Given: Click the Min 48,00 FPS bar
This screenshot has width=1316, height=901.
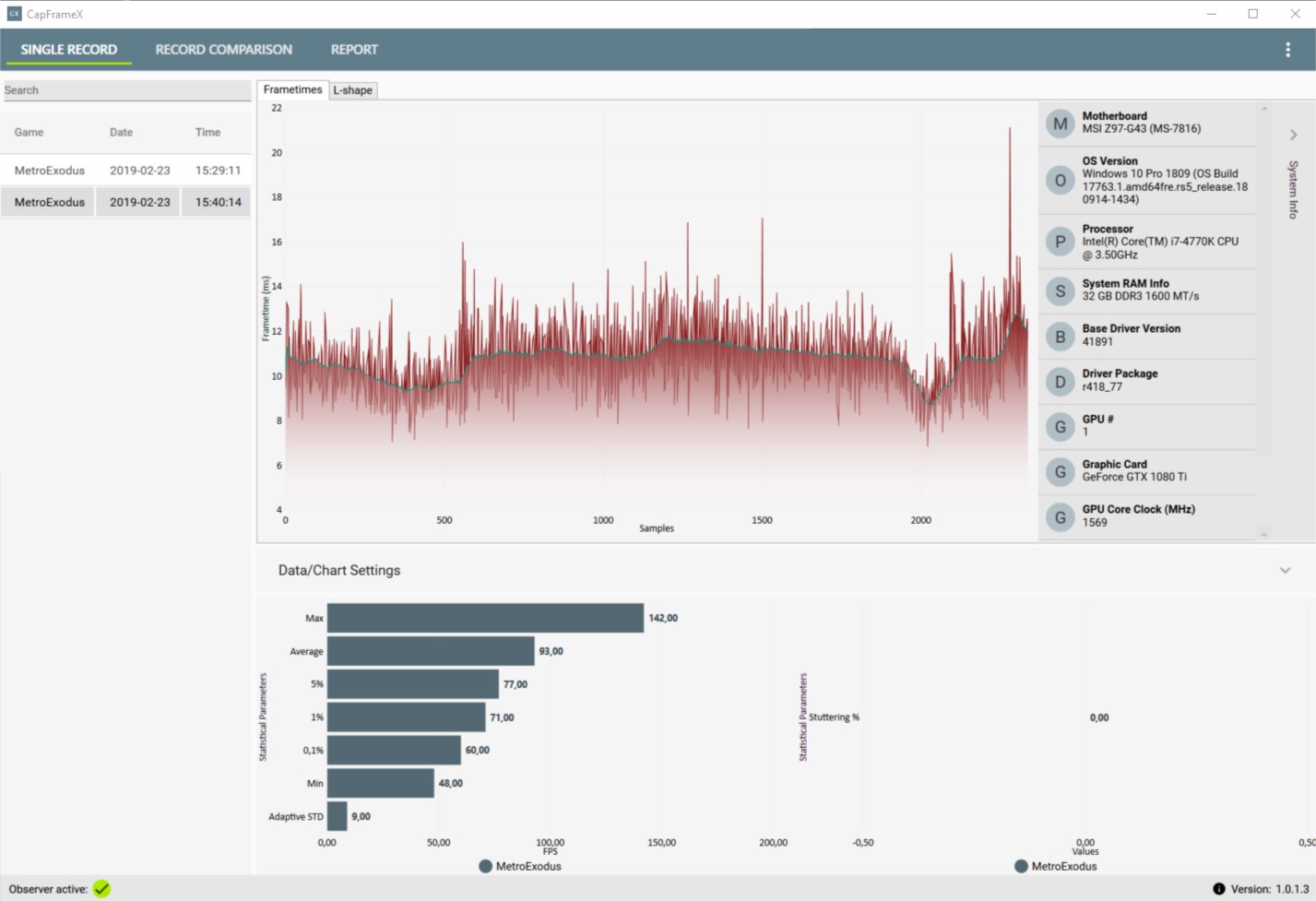Looking at the screenshot, I should [381, 783].
